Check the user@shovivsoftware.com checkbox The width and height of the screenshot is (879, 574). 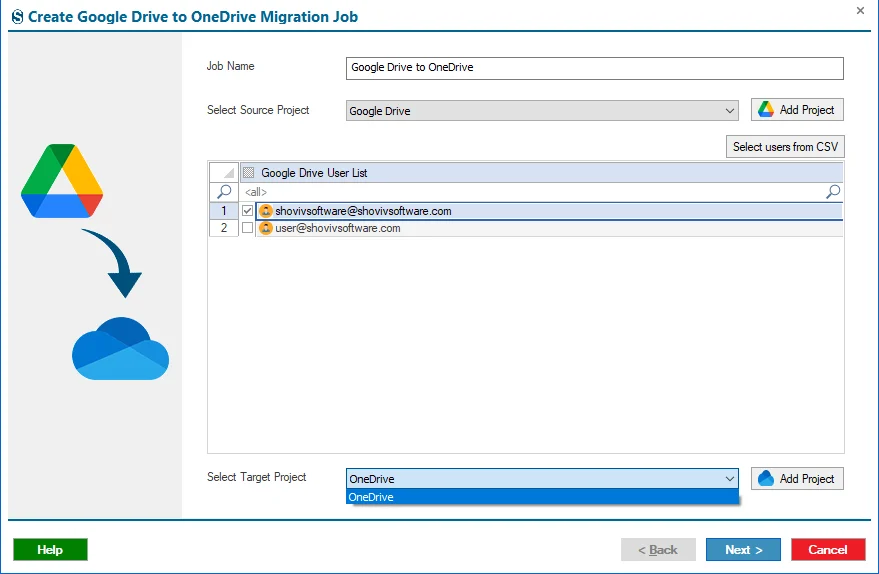247,228
